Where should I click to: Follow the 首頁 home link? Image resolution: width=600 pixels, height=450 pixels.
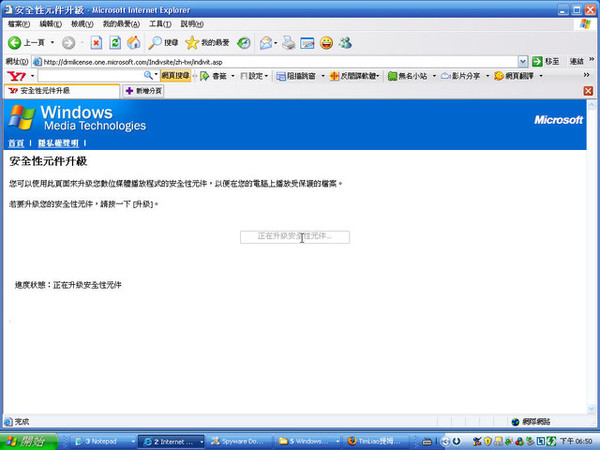point(16,143)
